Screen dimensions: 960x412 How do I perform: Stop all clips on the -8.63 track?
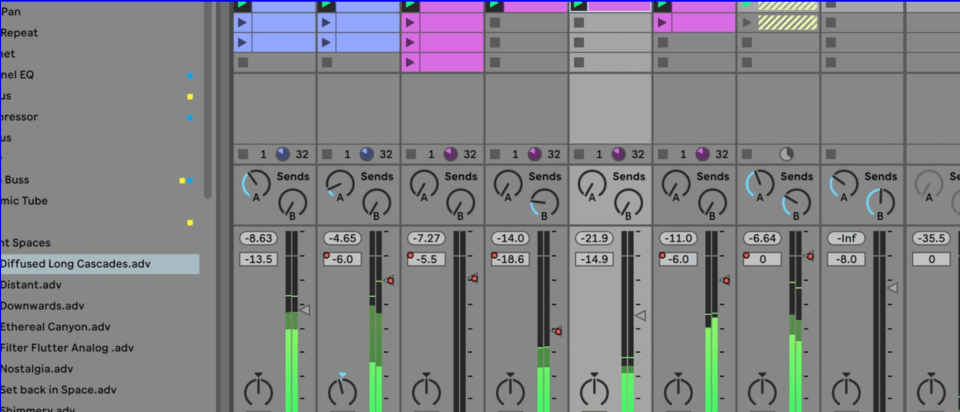coord(243,154)
